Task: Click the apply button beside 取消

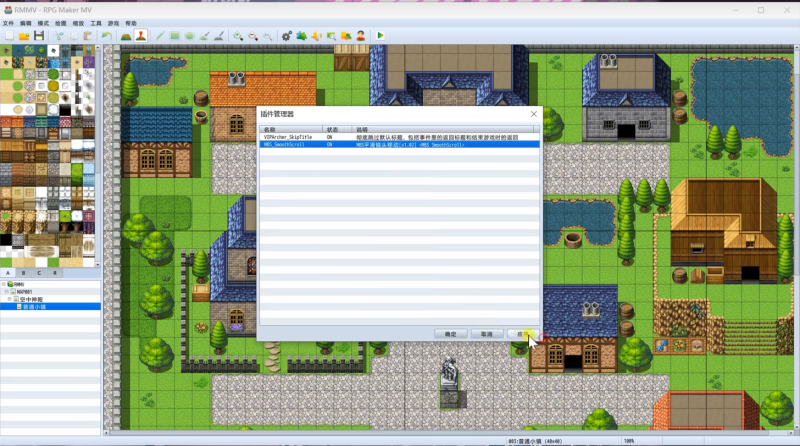Action: [520, 334]
